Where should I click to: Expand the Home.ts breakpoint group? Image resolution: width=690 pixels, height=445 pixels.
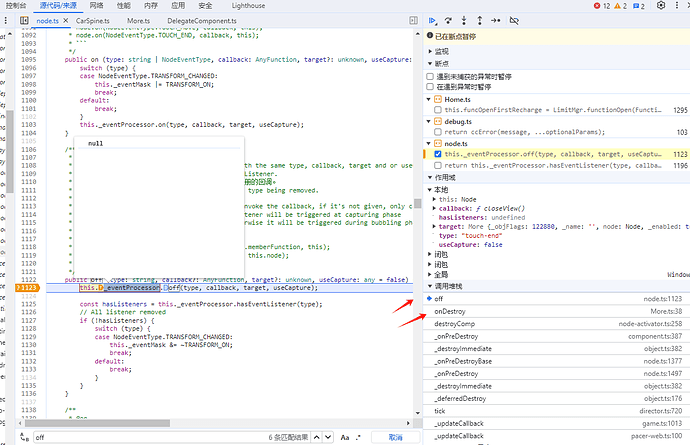(x=430, y=99)
